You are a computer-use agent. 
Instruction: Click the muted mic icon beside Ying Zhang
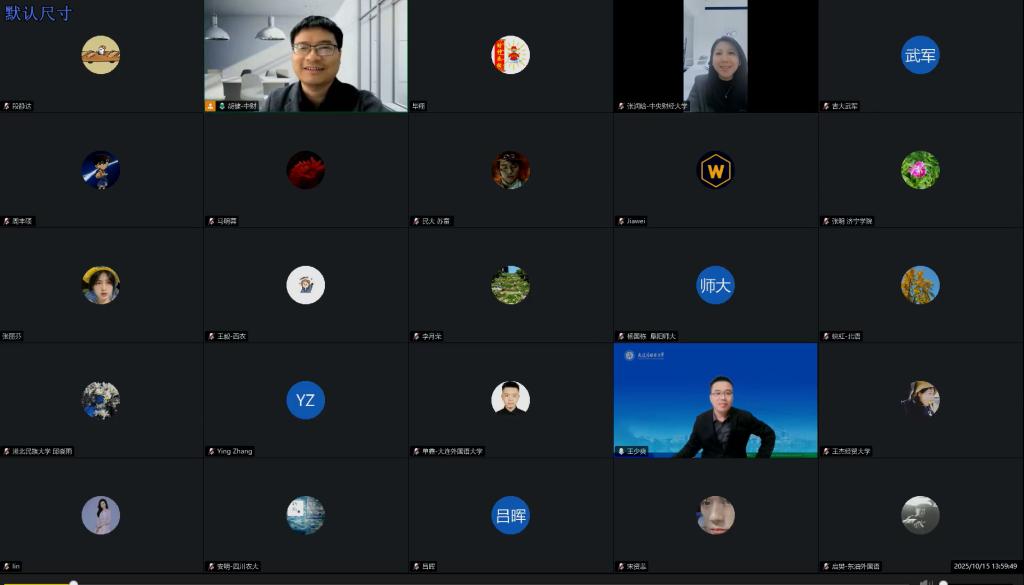[x=211, y=451]
